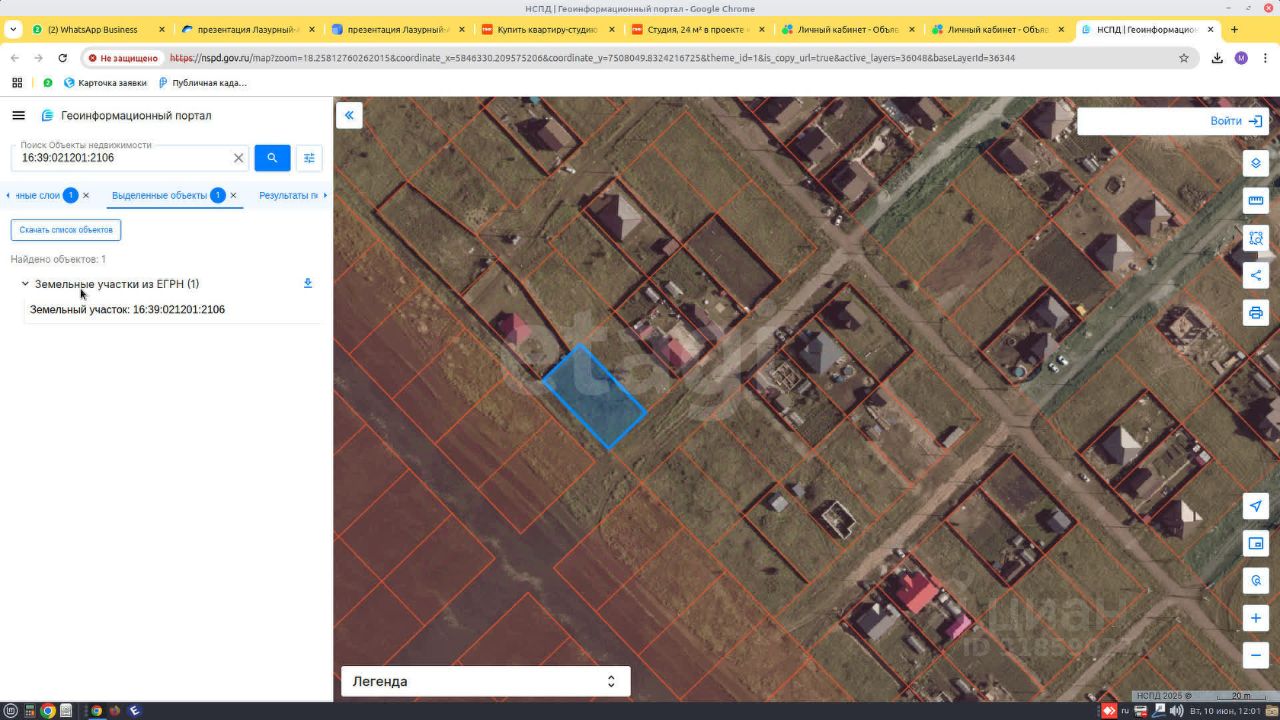Open the bookmarks apps grid
This screenshot has height=720, width=1280.
coord(17,83)
